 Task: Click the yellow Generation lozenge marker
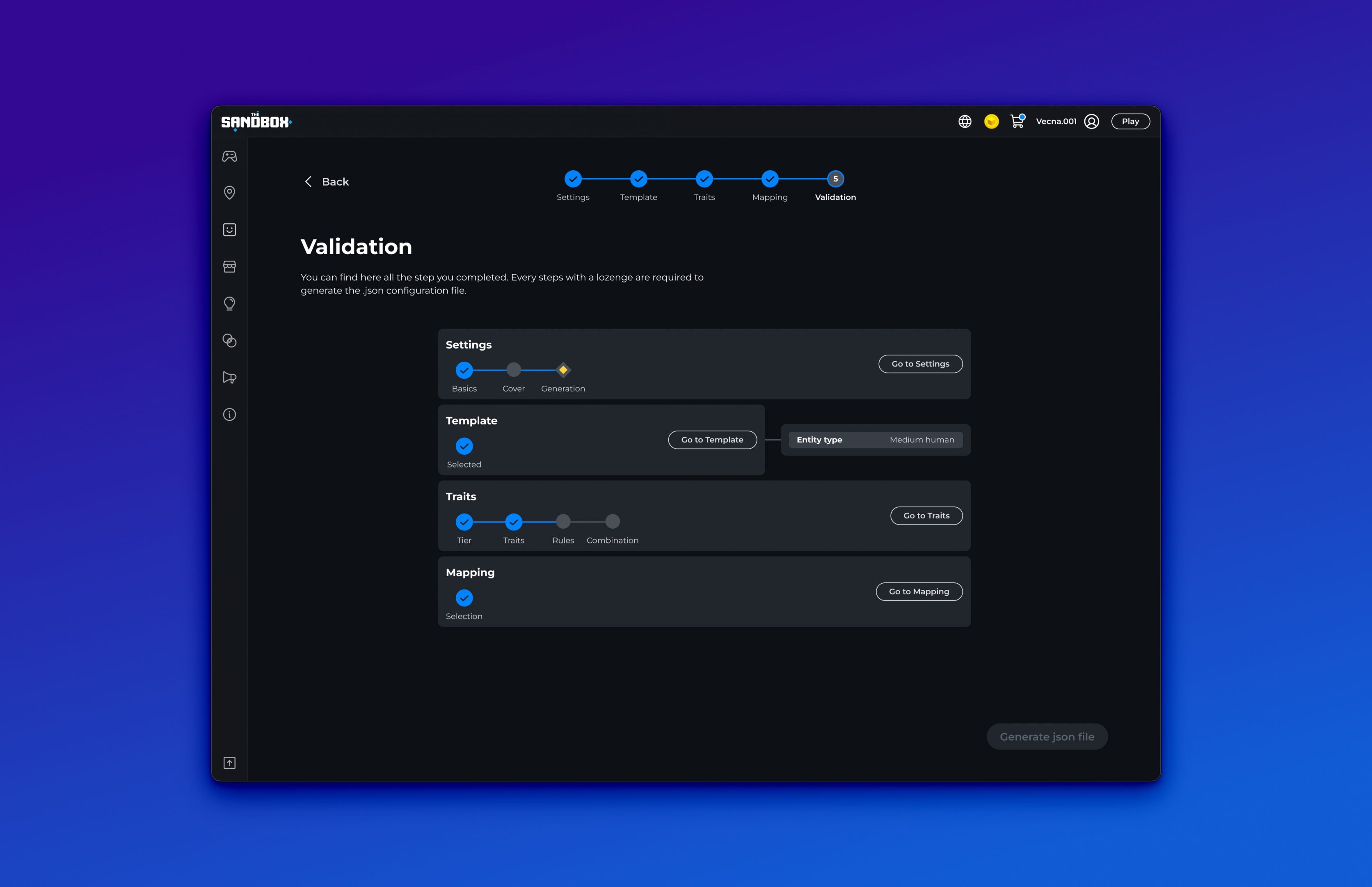(563, 370)
